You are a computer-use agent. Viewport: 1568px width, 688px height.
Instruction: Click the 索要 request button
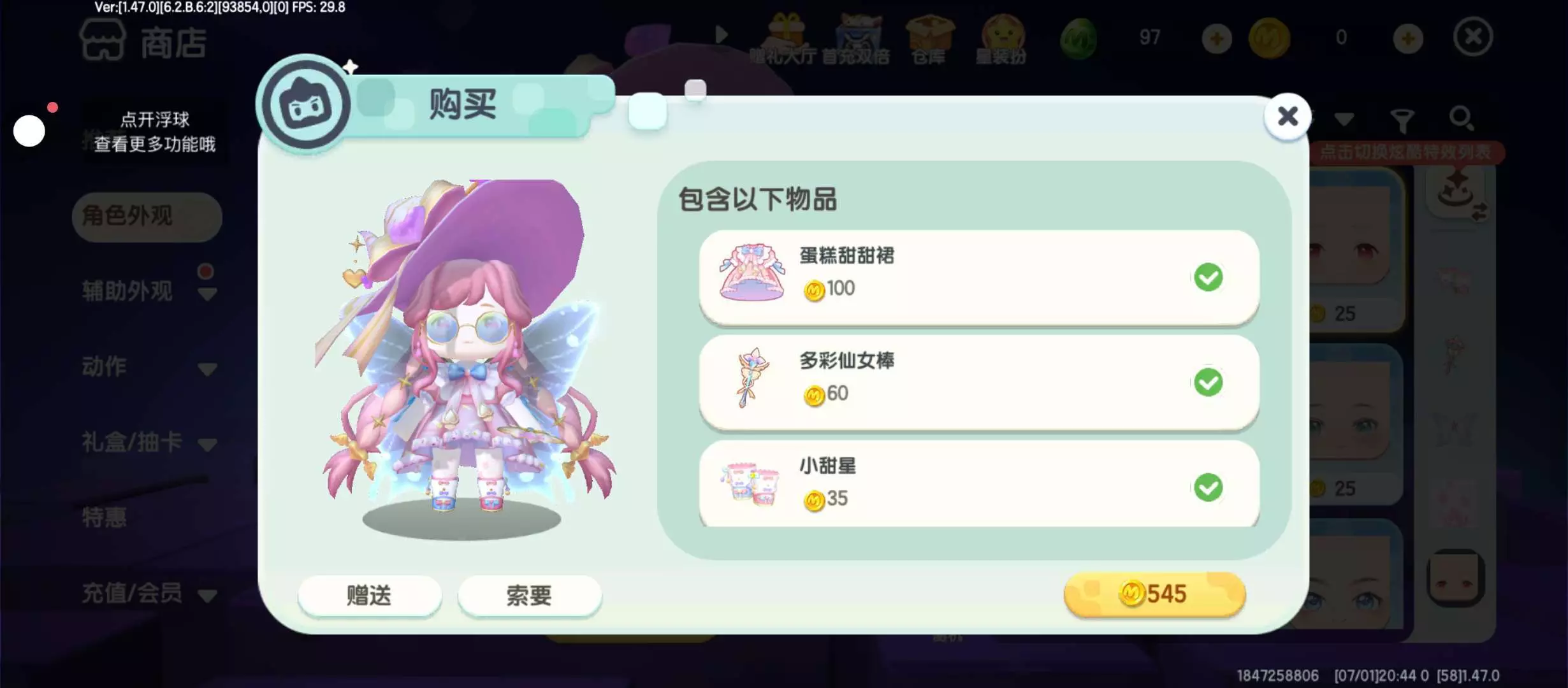529,596
